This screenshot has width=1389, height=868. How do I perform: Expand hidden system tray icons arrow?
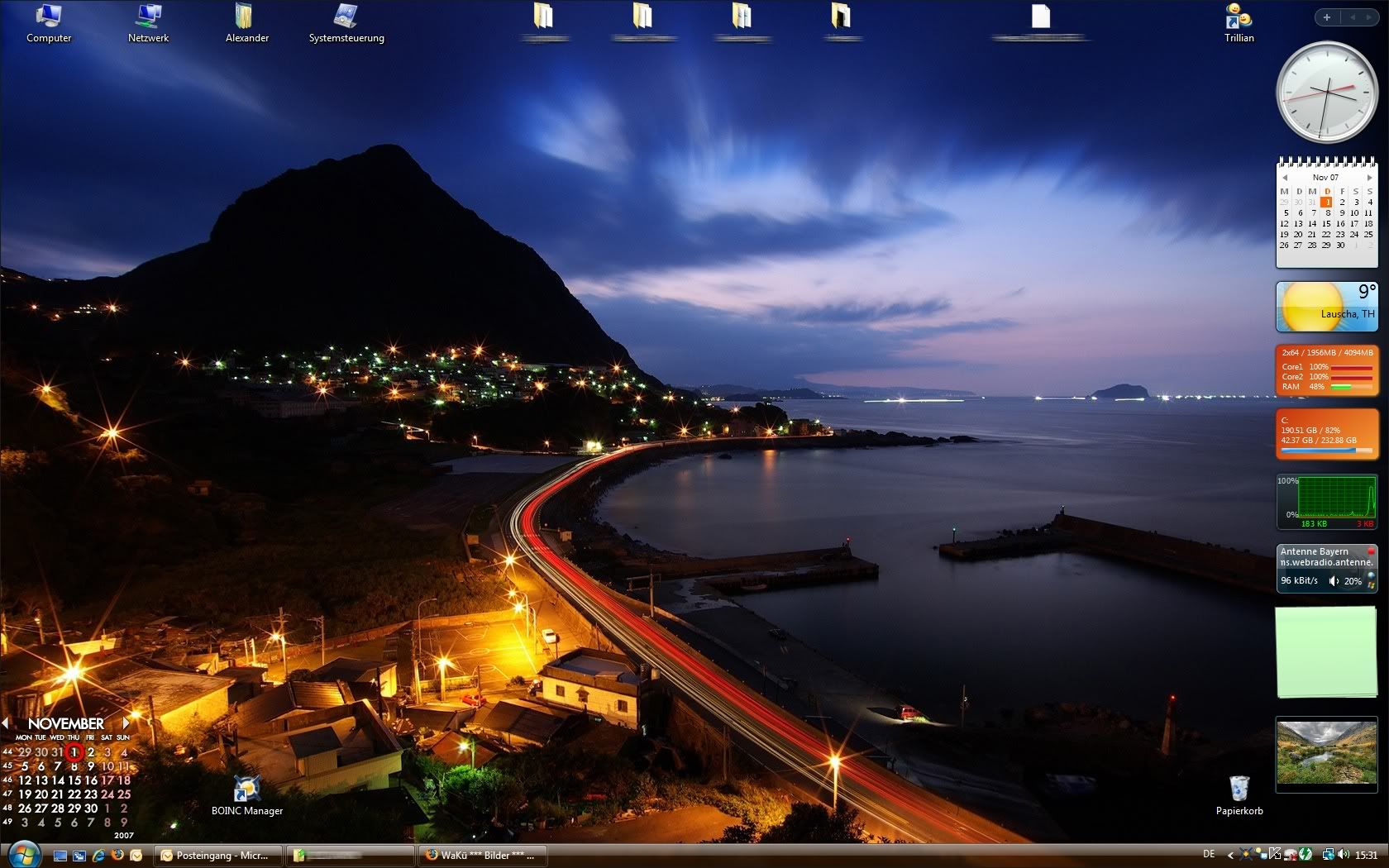(1230, 855)
